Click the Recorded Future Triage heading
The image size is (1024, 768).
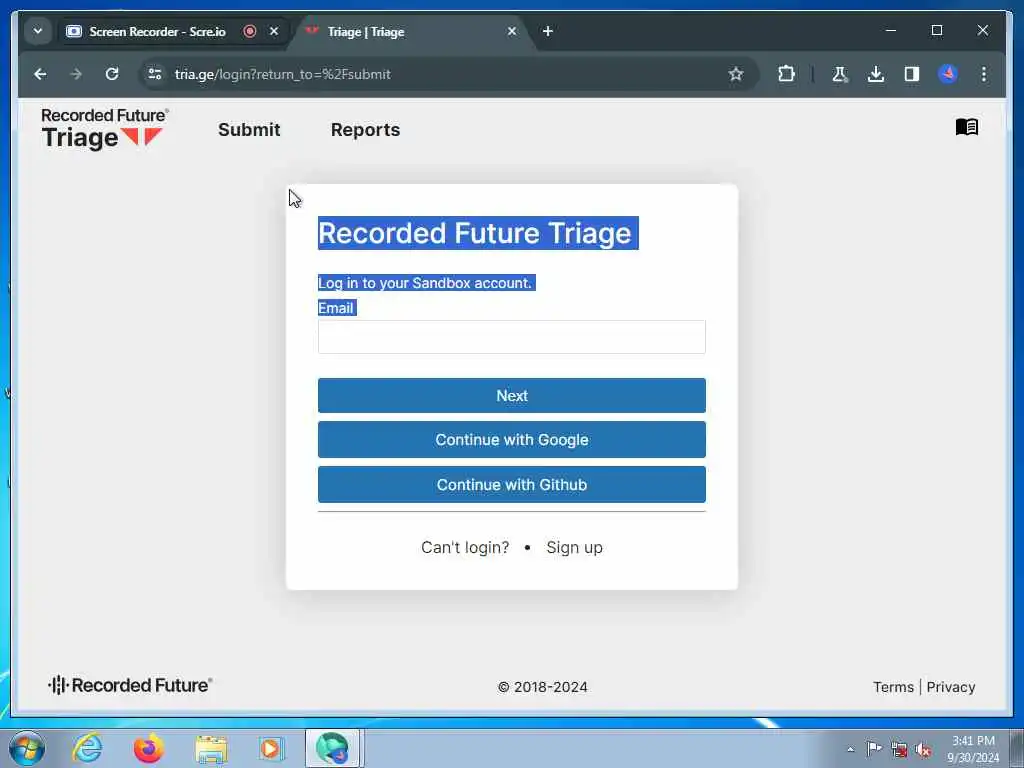pos(475,233)
